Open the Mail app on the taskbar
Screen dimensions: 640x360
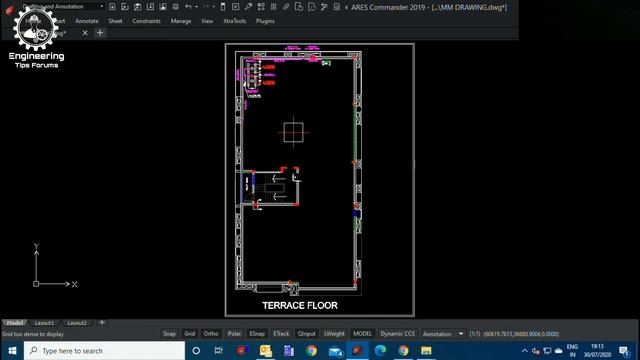tap(335, 351)
